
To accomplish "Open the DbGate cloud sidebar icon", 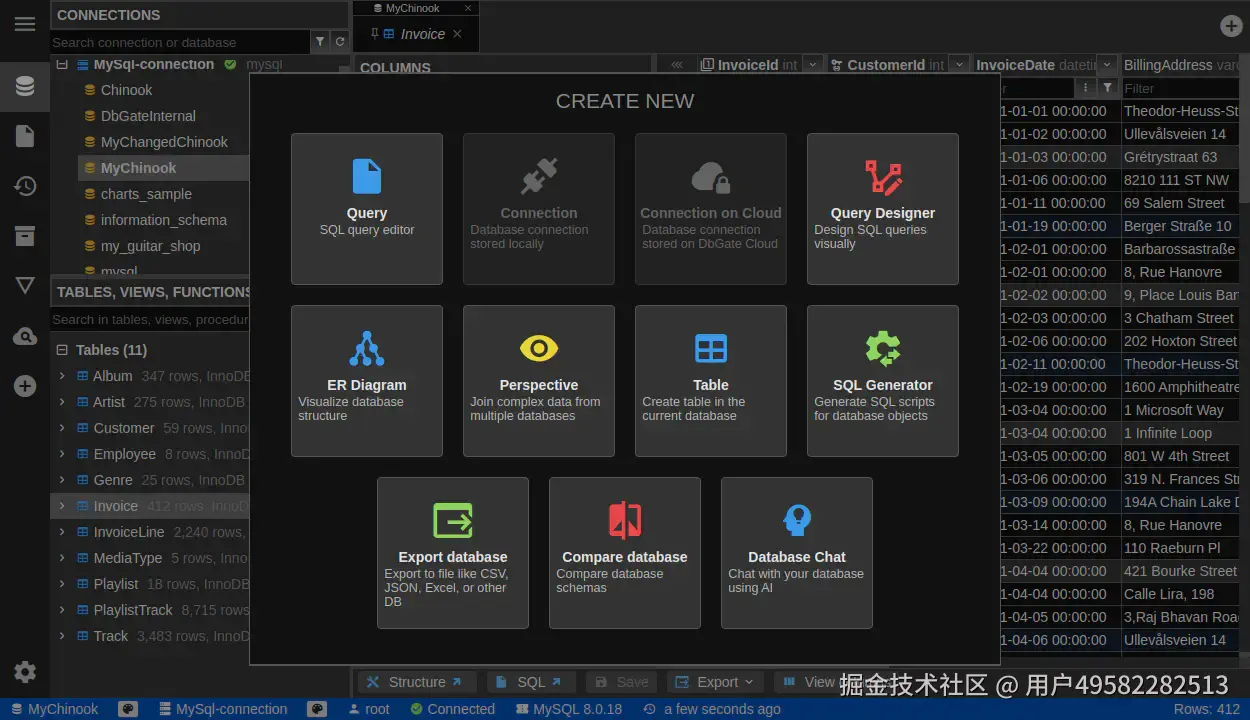I will [25, 337].
